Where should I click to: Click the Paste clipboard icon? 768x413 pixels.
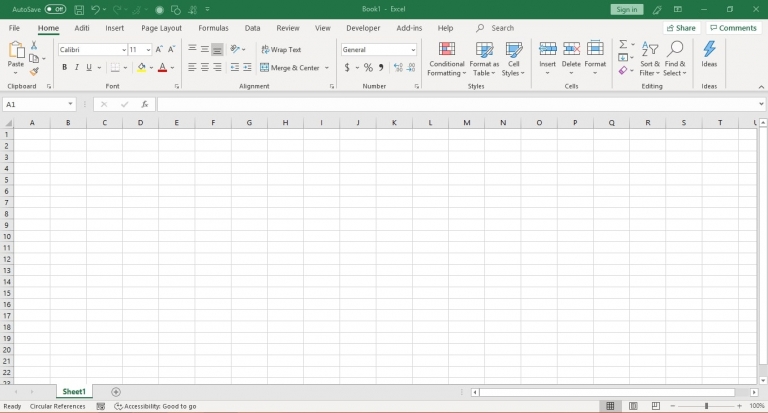[x=16, y=50]
